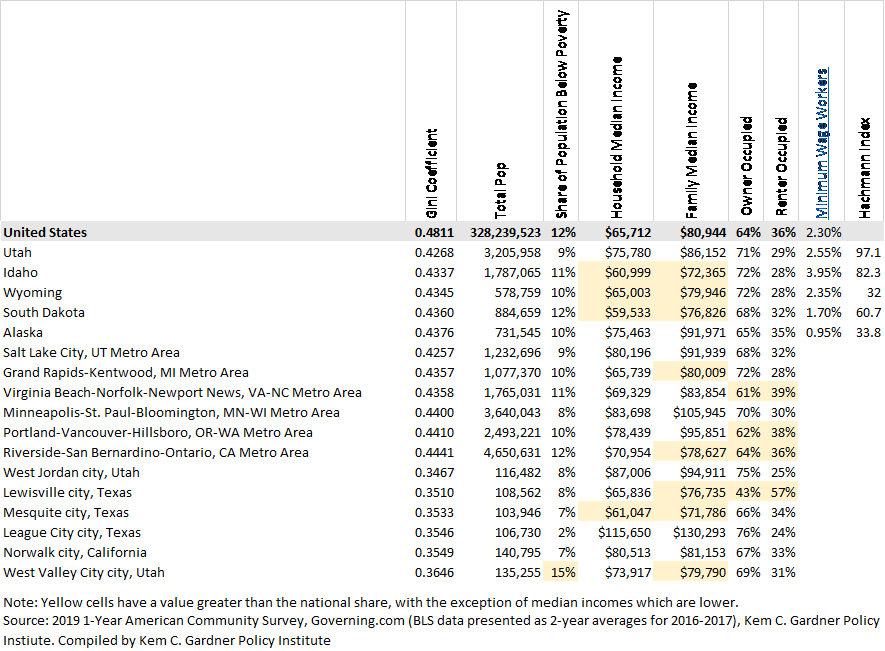Click the Alaska row label
This screenshot has height=651, width=885.
tap(23, 333)
